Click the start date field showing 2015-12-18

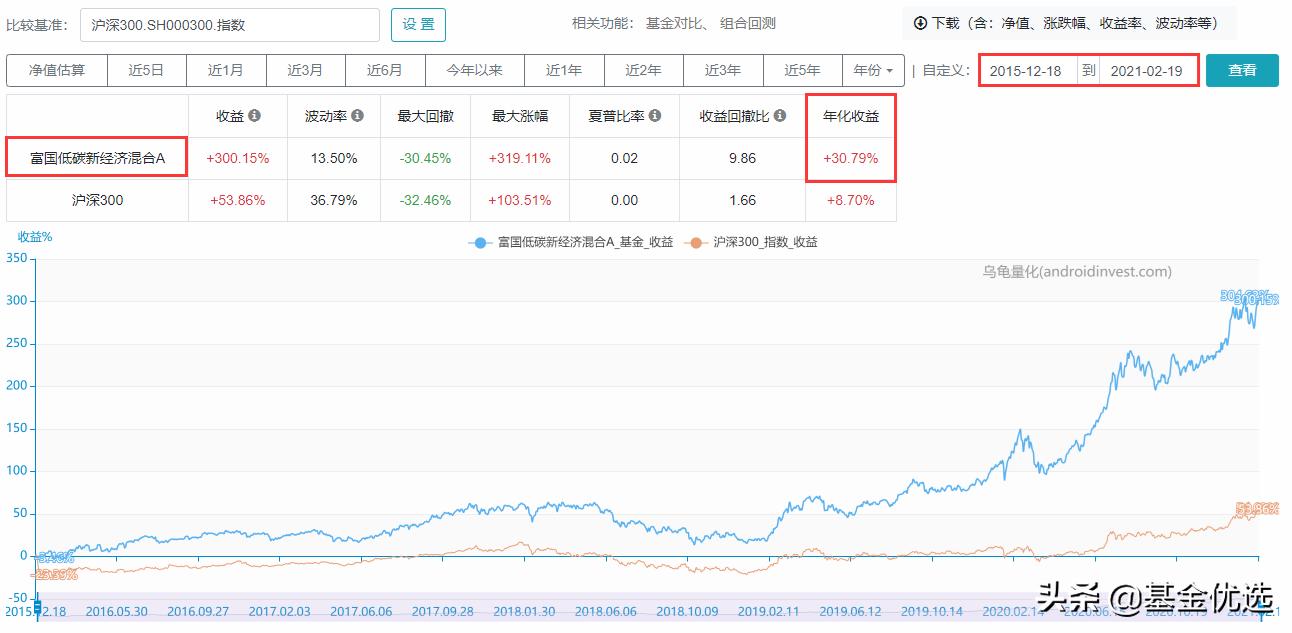1028,70
